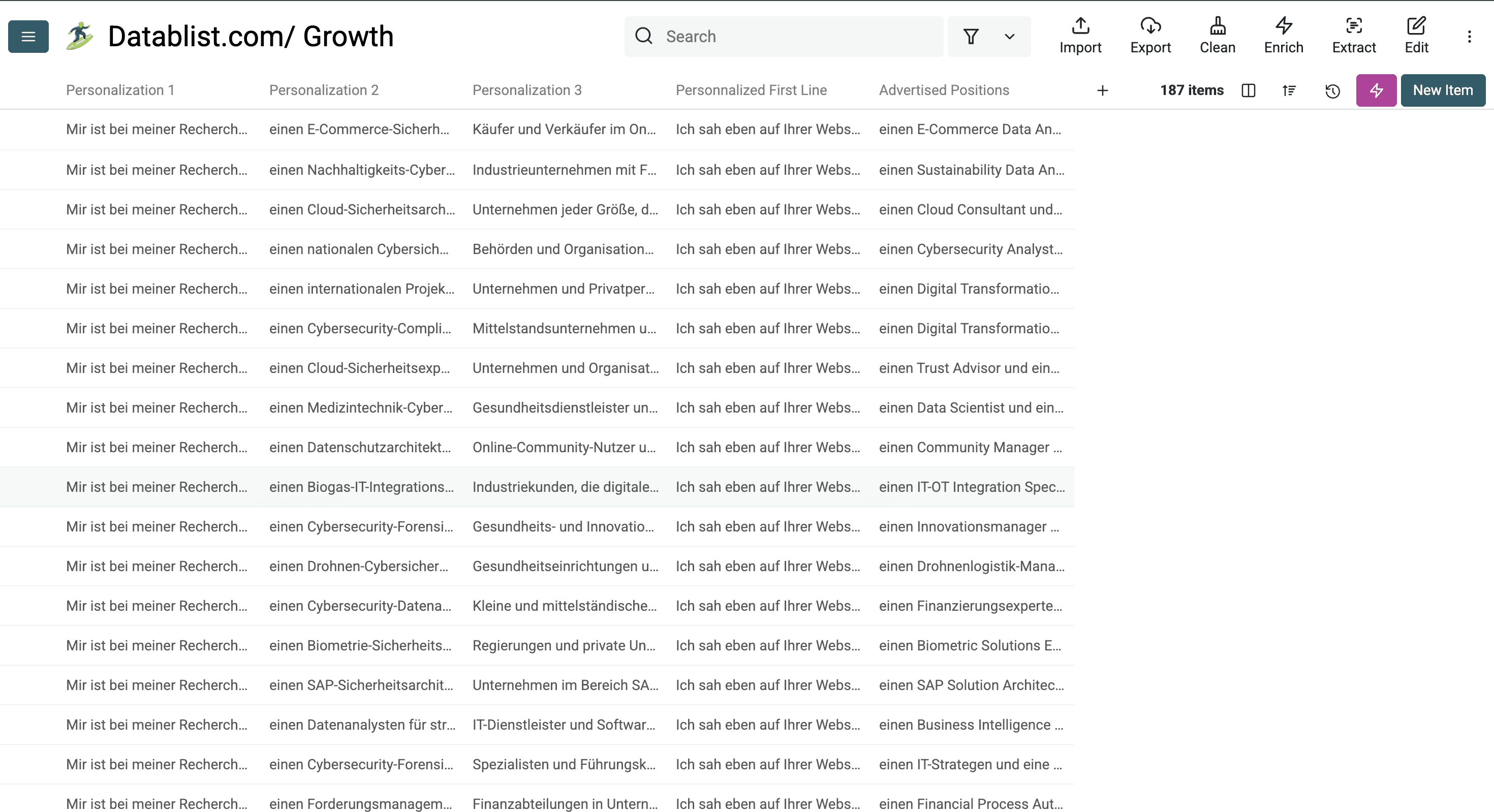The width and height of the screenshot is (1494, 812).
Task: Open the hamburger navigation menu
Action: [x=28, y=36]
